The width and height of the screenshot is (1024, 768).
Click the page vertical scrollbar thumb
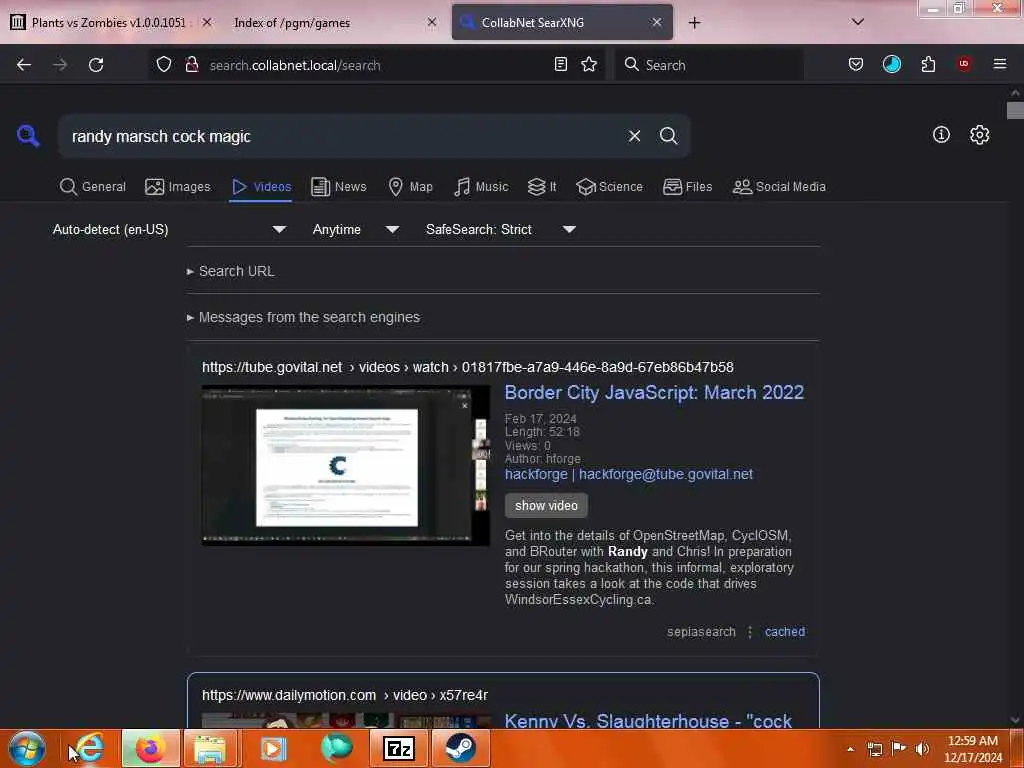click(1015, 110)
